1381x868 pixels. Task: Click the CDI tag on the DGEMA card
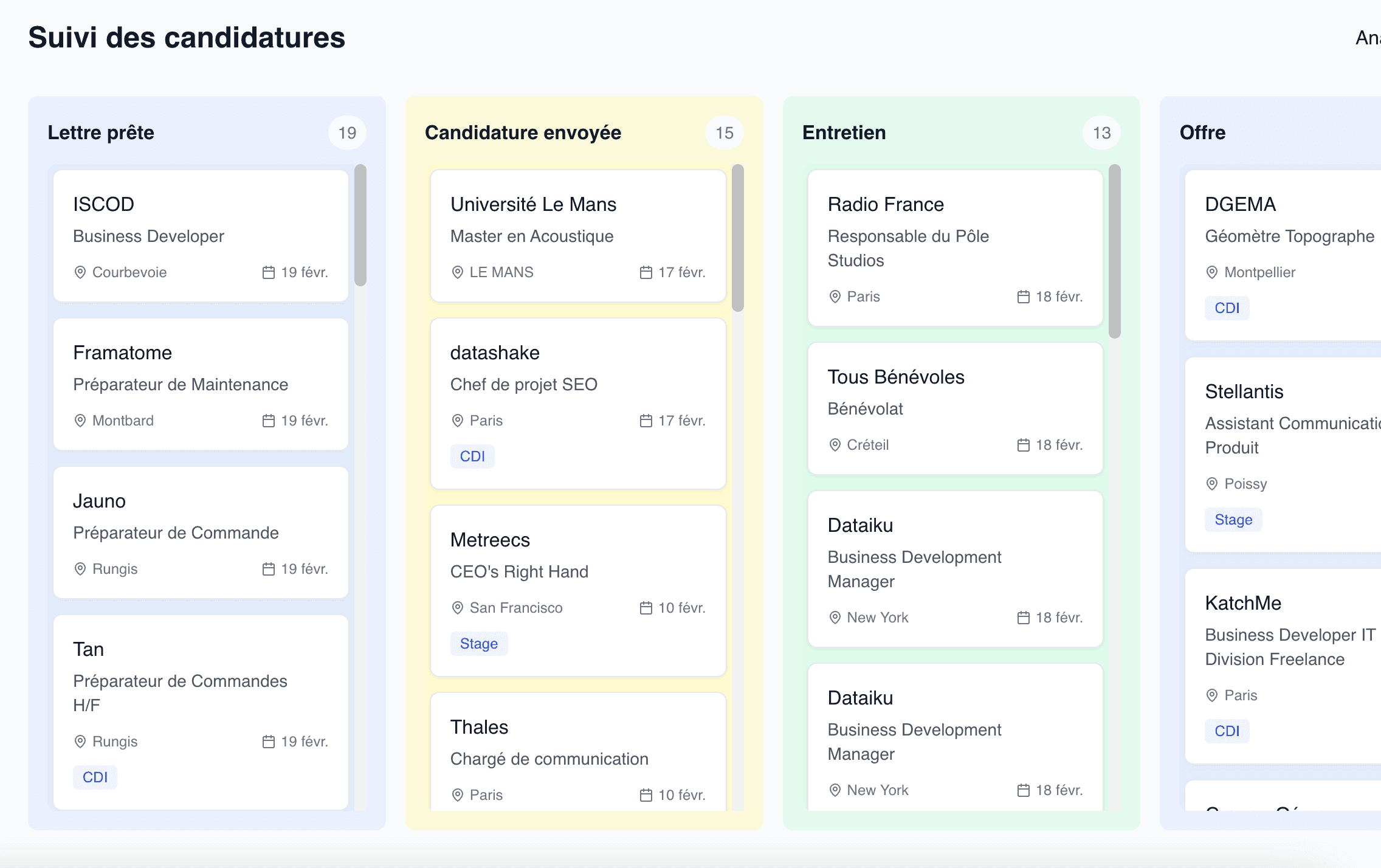pos(1227,308)
